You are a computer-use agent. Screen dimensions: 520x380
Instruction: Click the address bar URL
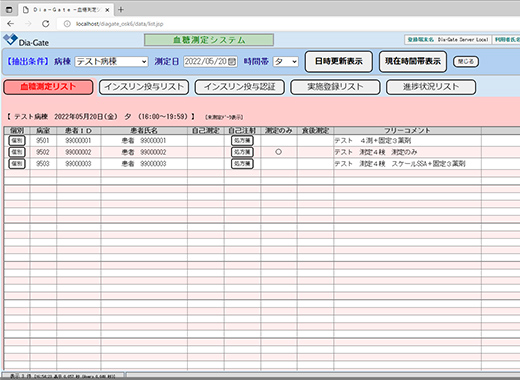pos(120,24)
